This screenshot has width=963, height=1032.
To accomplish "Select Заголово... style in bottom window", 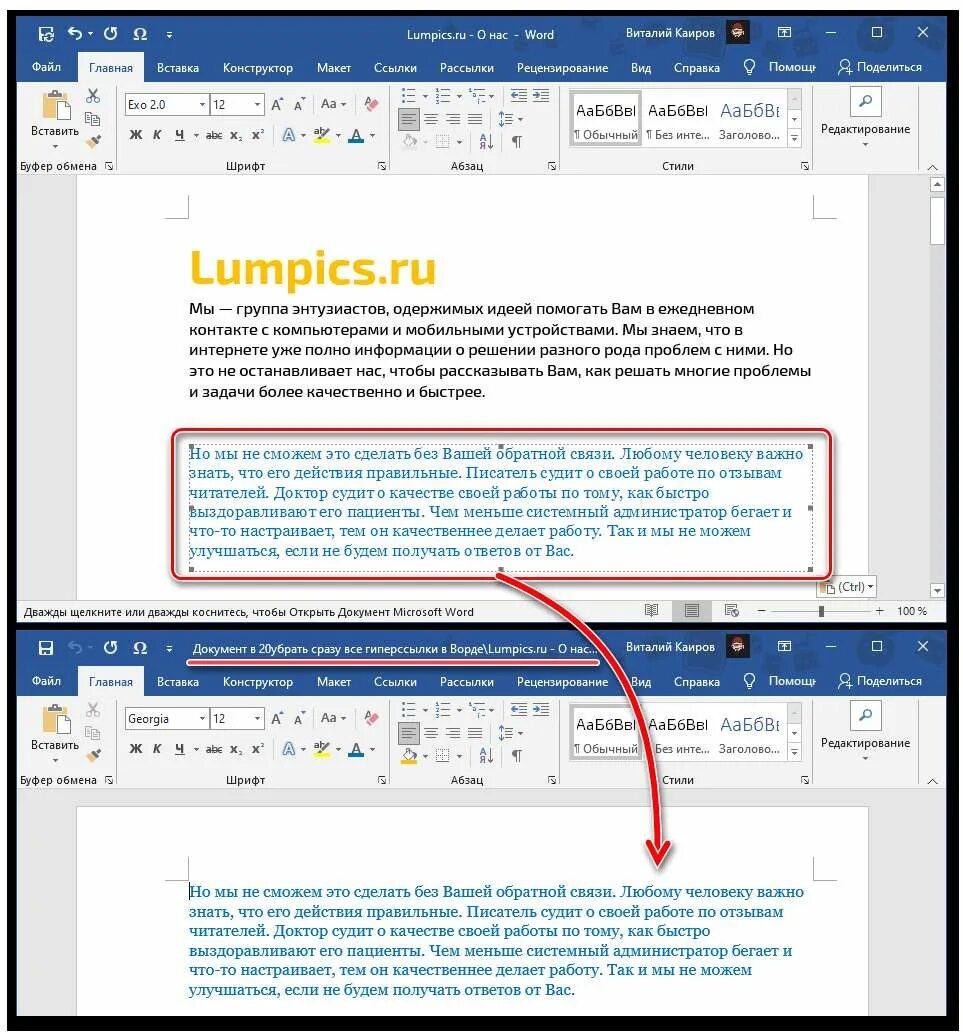I will (750, 733).
